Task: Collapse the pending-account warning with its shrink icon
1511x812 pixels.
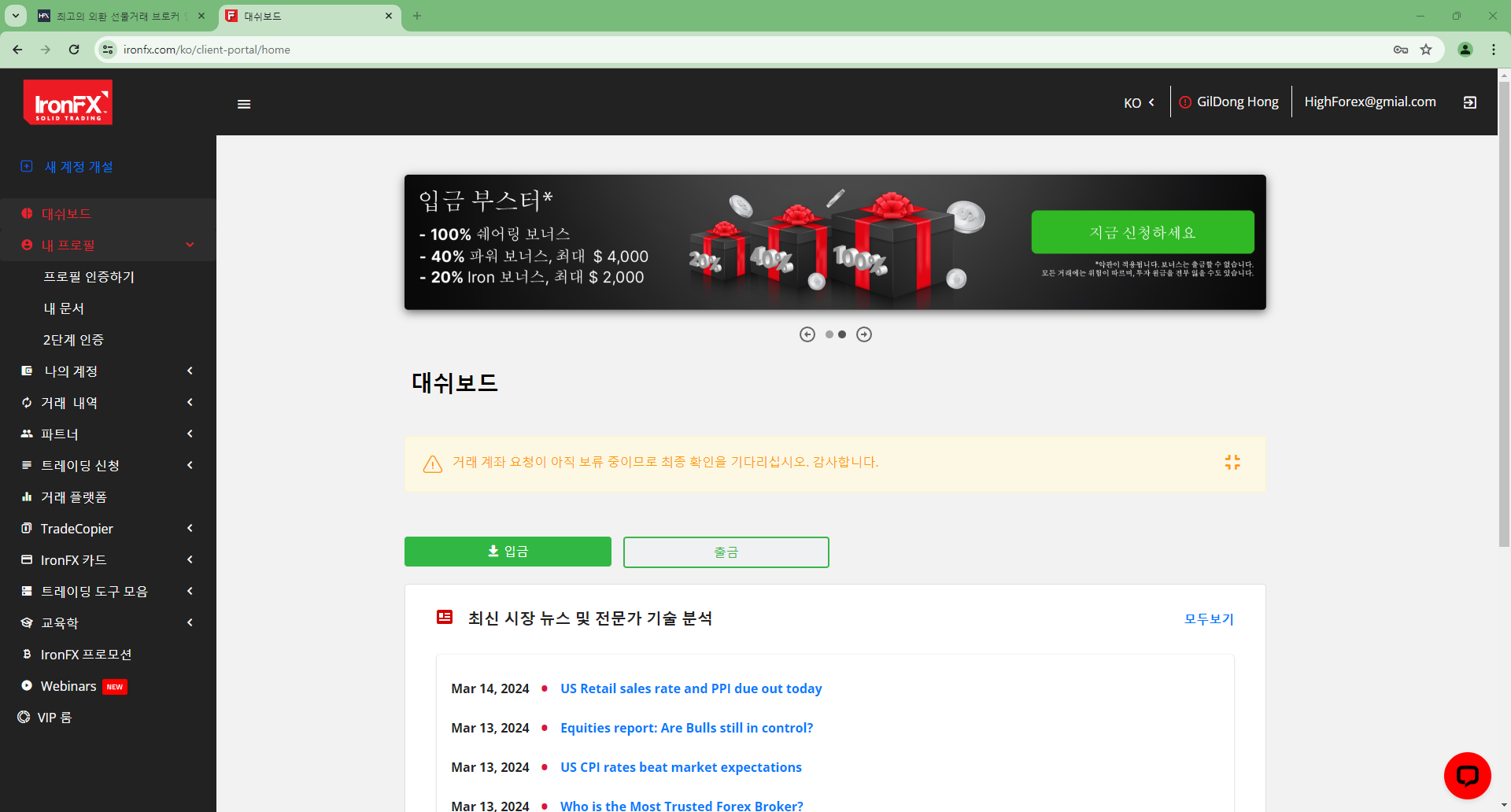Action: click(1232, 463)
